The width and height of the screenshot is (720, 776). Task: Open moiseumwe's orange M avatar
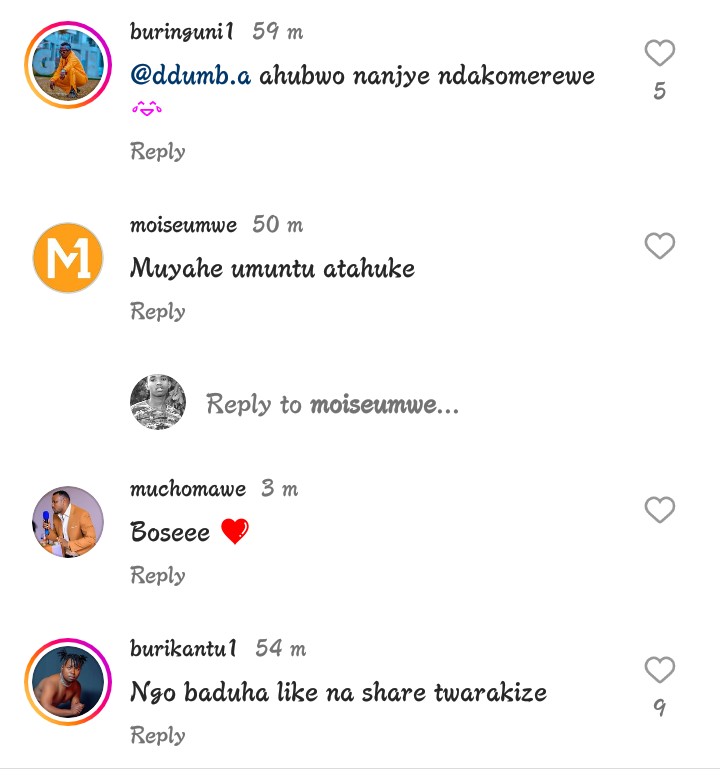(68, 258)
